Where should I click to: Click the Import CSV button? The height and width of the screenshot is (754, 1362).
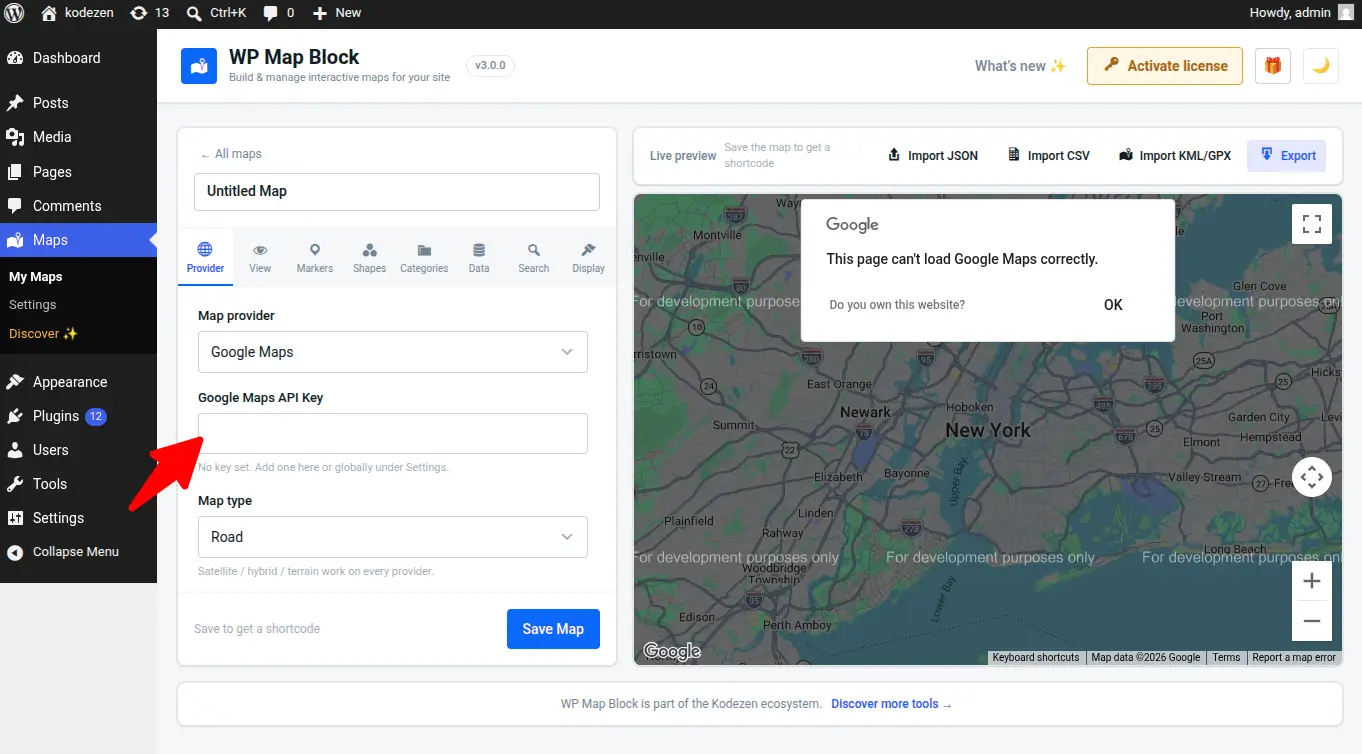pyautogui.click(x=1048, y=156)
